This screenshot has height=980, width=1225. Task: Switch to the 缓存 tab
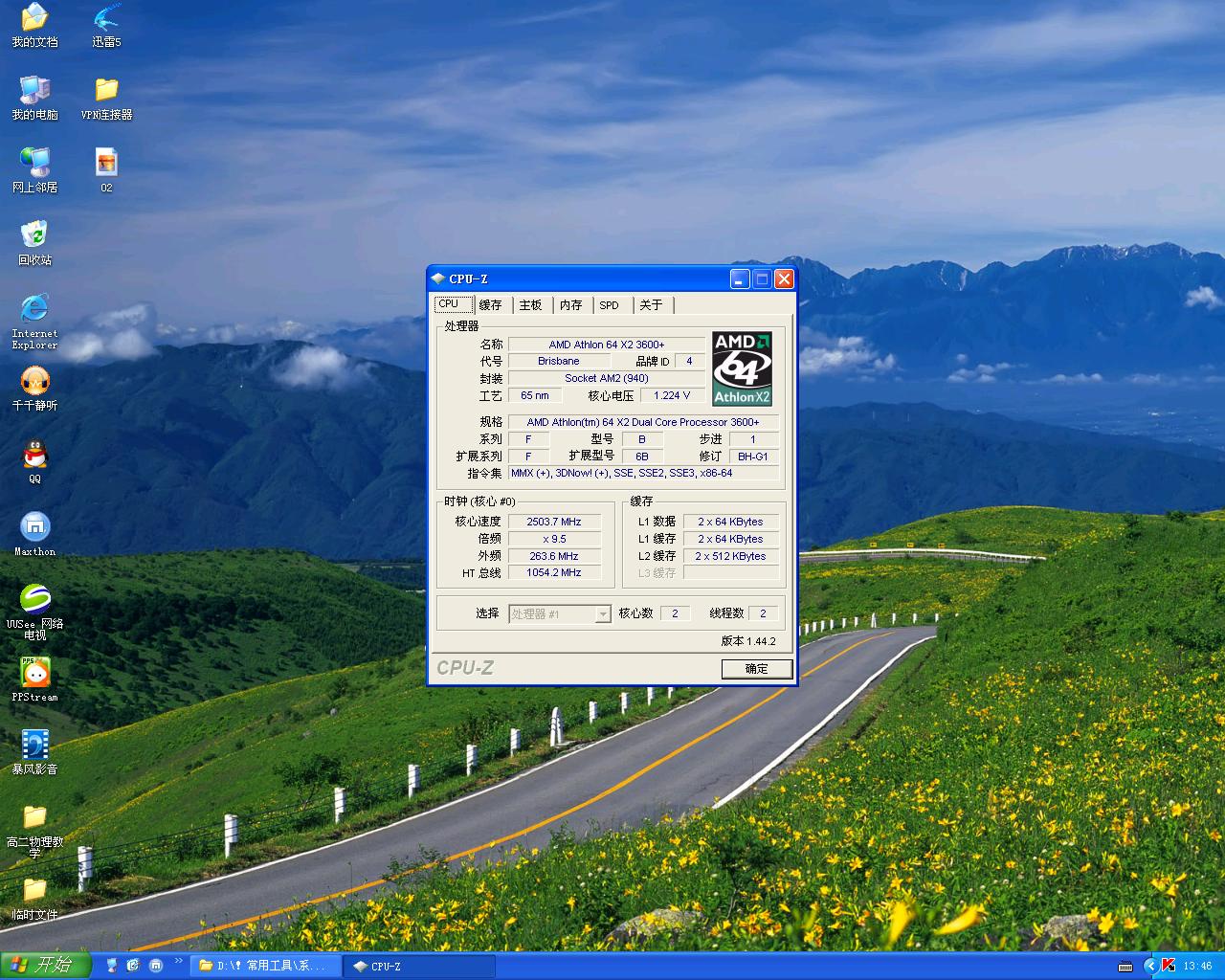(x=490, y=305)
